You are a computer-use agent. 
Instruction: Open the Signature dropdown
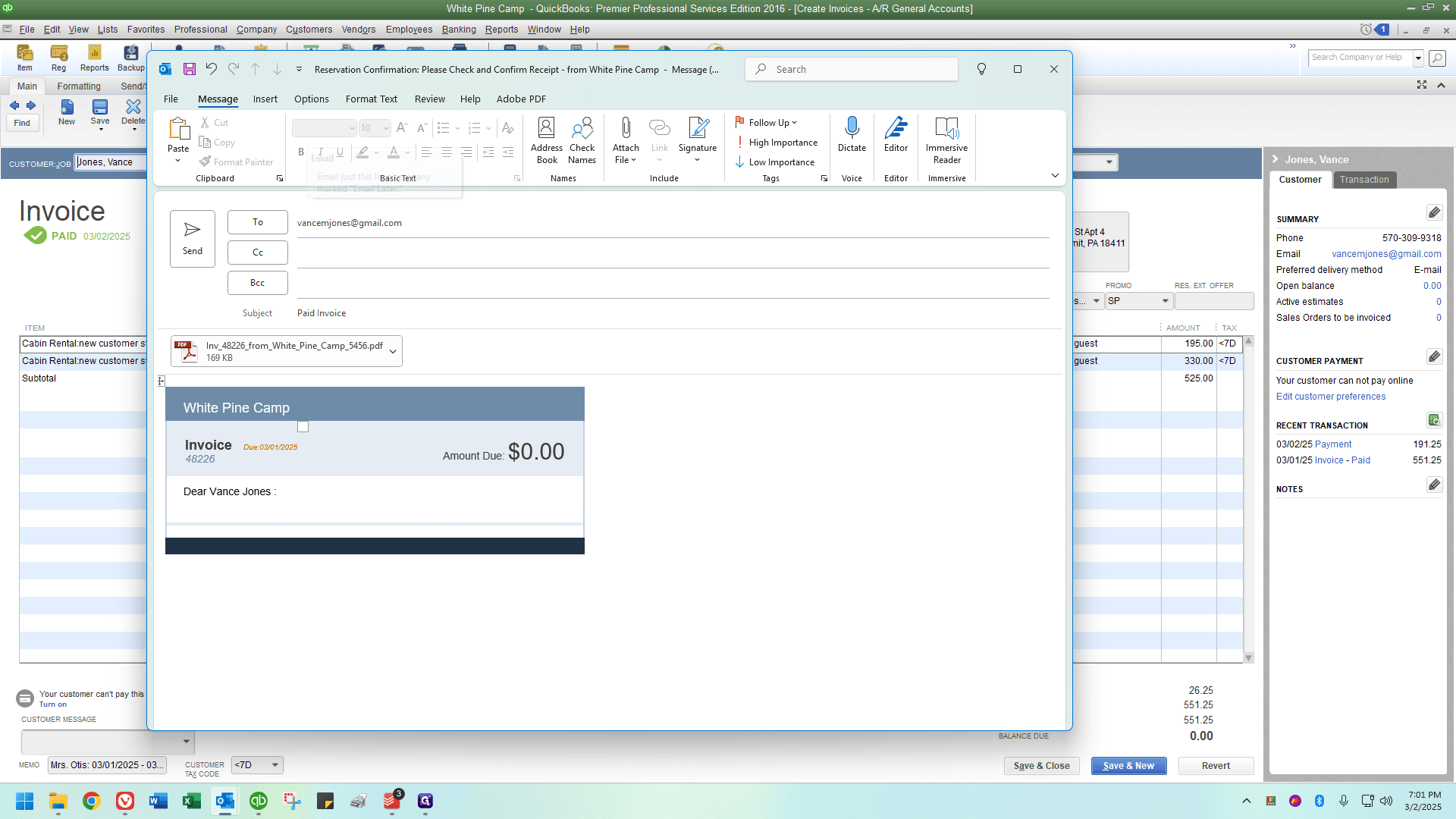click(698, 140)
